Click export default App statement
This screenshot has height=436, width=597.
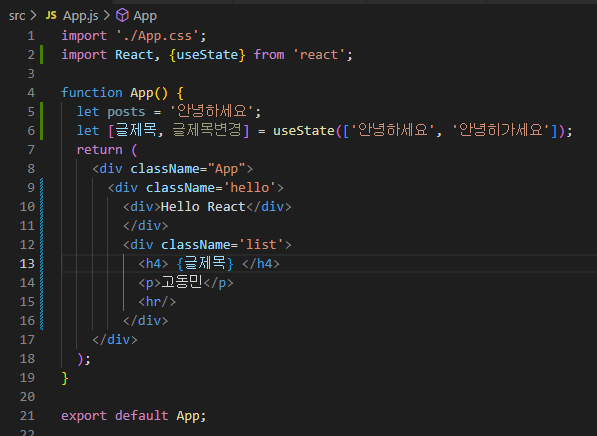[x=134, y=416]
